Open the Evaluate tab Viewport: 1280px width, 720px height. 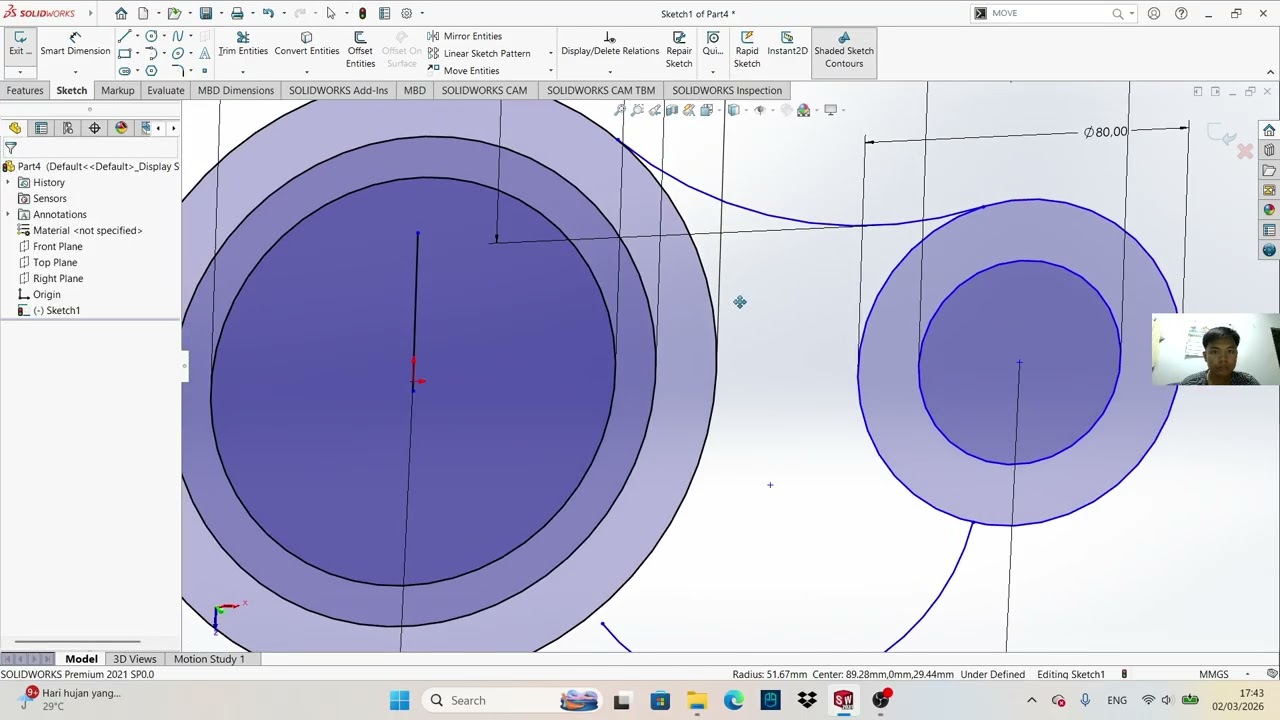165,90
